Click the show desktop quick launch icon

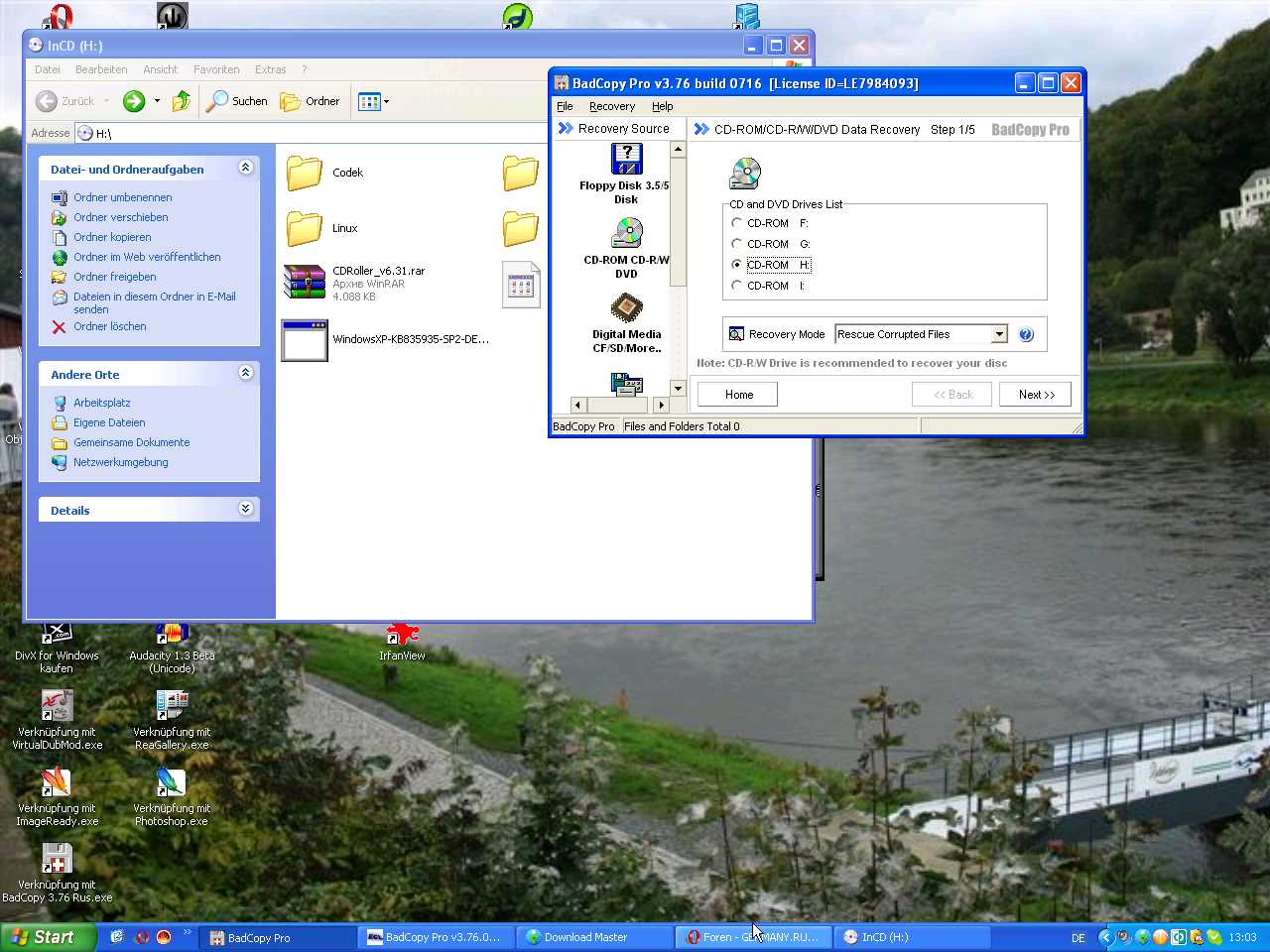click(117, 937)
